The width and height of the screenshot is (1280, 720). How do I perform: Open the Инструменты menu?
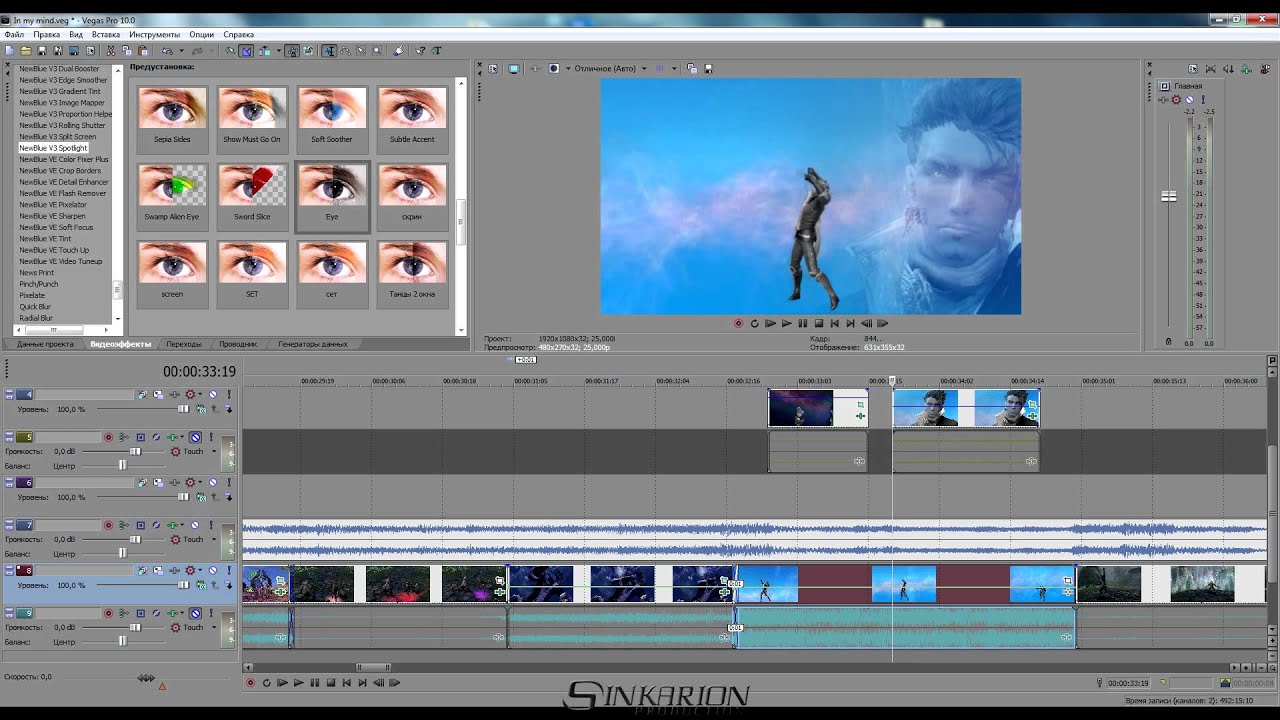[154, 34]
